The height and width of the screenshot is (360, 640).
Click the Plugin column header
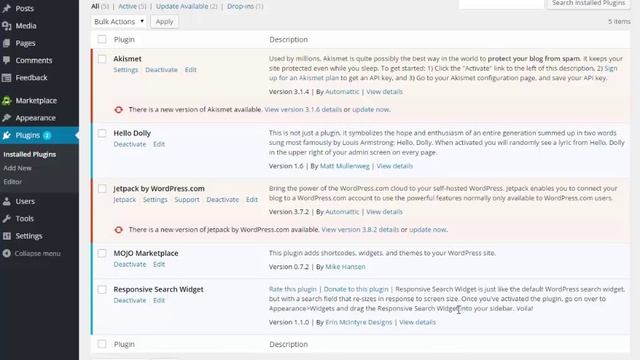pos(124,40)
